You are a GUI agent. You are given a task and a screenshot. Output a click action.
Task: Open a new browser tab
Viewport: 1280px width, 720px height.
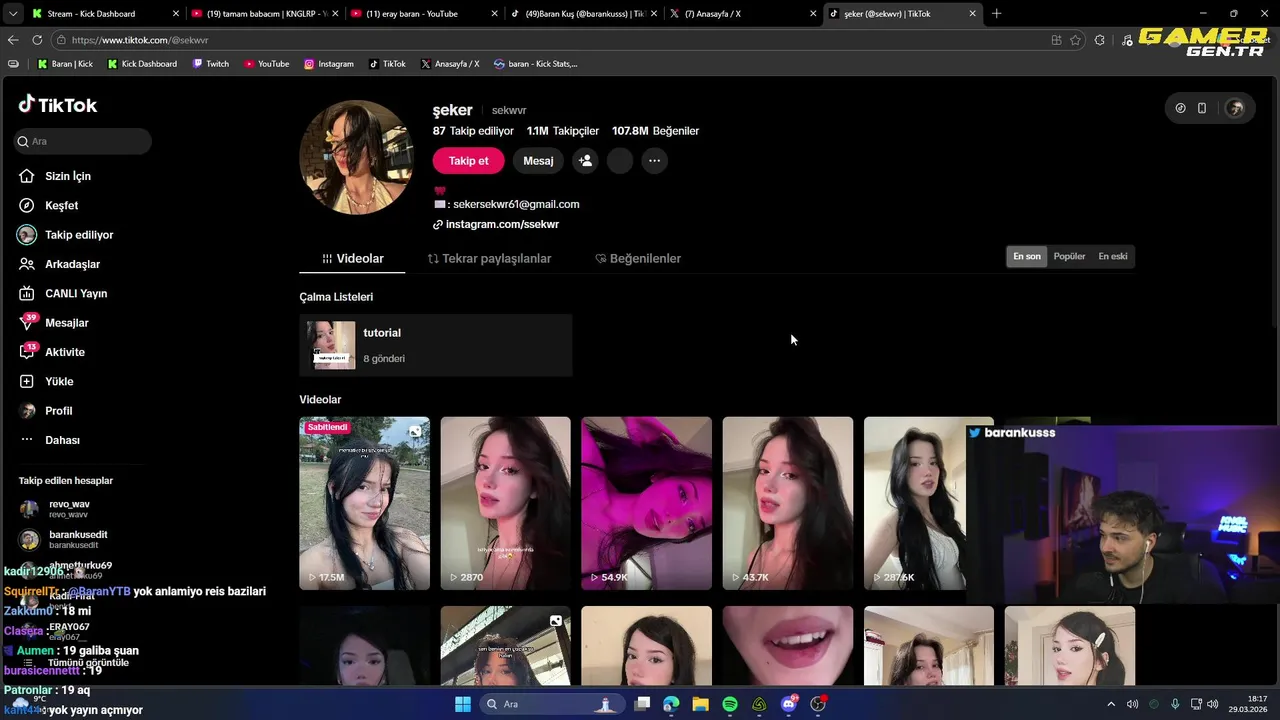tap(996, 14)
